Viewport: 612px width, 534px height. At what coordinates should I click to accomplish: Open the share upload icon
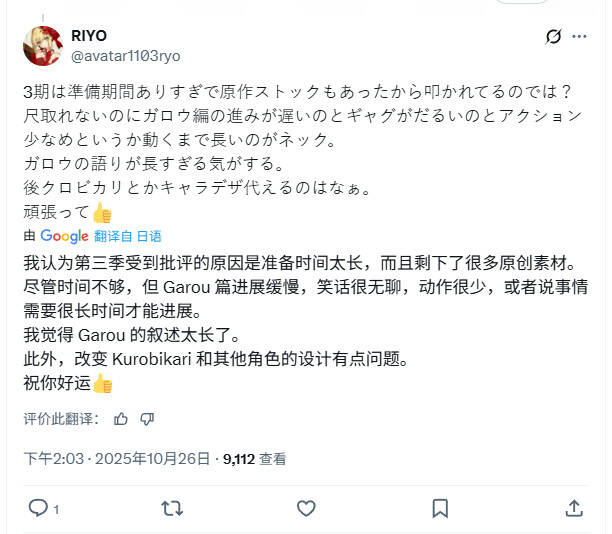point(574,508)
